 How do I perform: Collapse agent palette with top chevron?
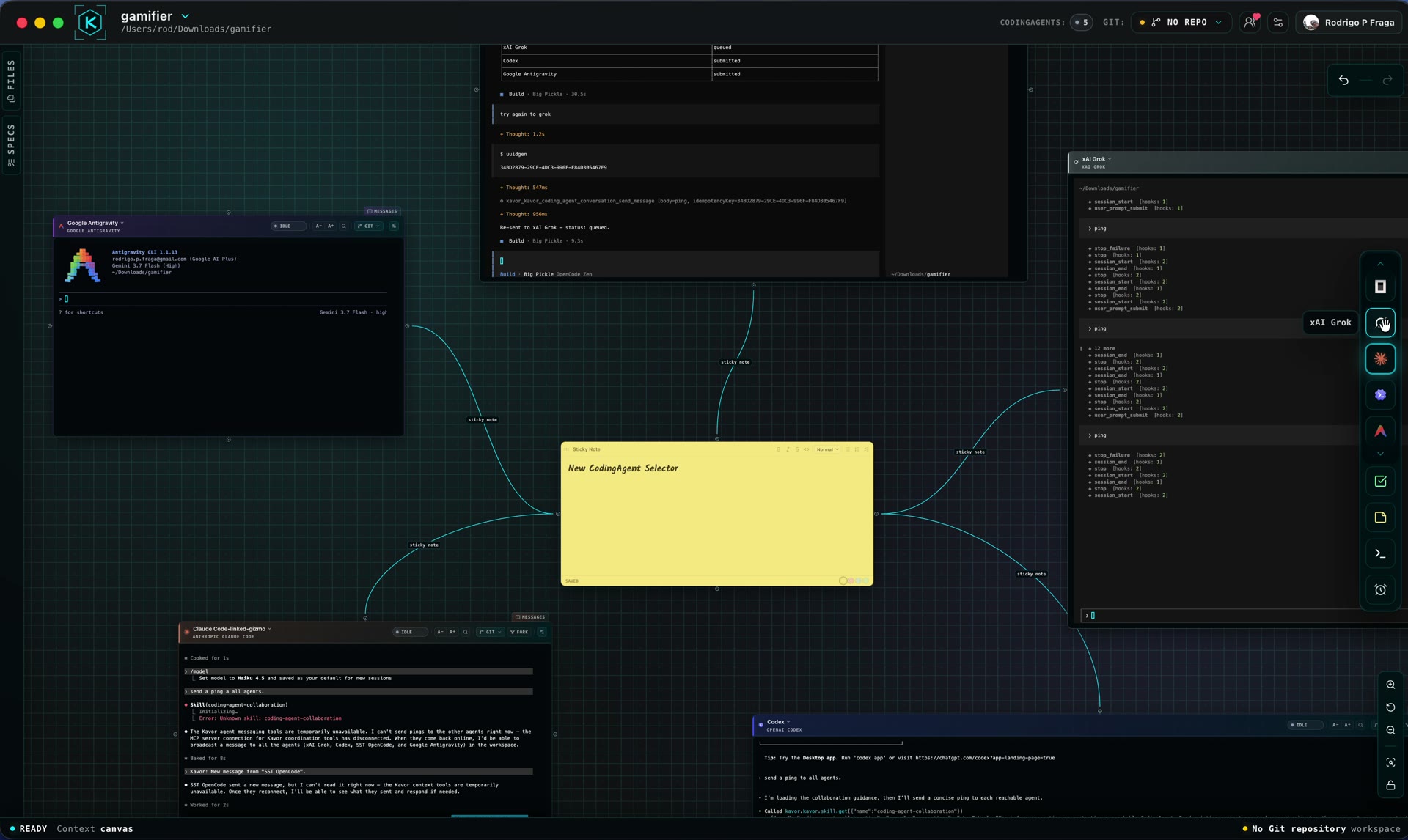tap(1380, 264)
